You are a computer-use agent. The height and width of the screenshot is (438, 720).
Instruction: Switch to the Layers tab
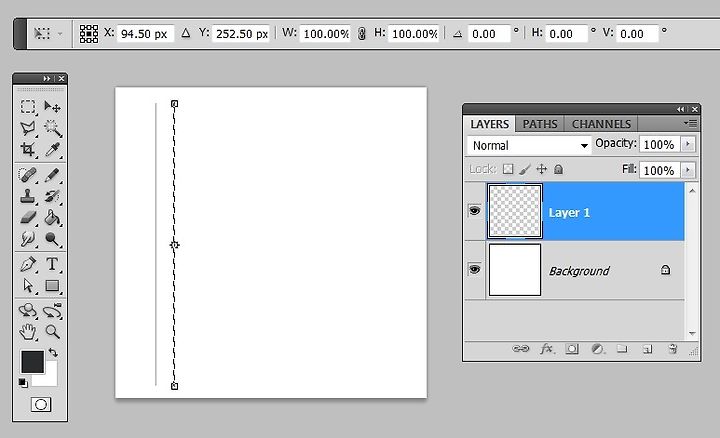(490, 124)
